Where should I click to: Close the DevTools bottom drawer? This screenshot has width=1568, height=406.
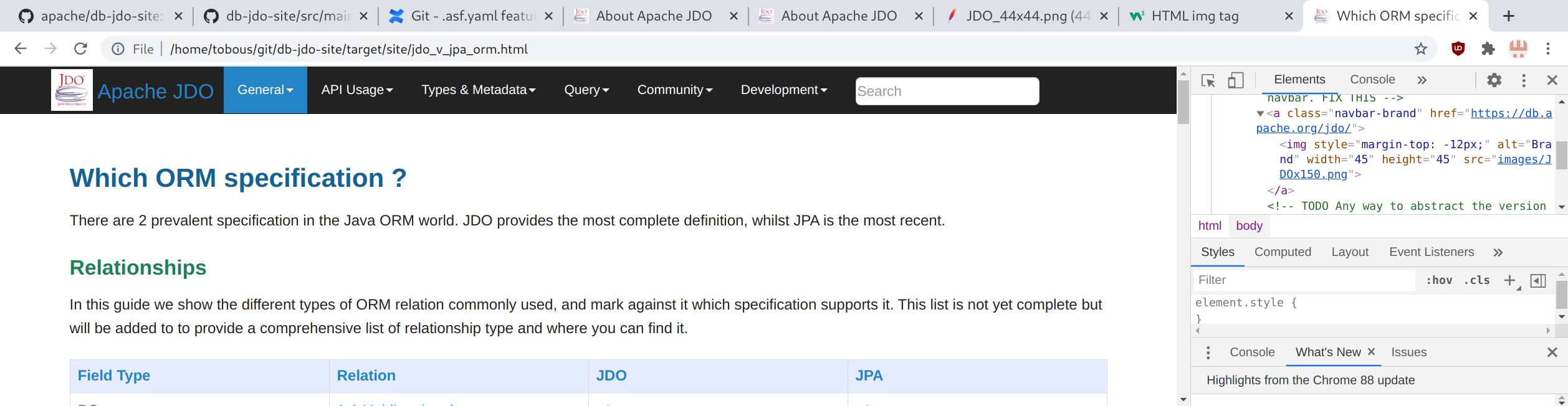coord(1552,352)
